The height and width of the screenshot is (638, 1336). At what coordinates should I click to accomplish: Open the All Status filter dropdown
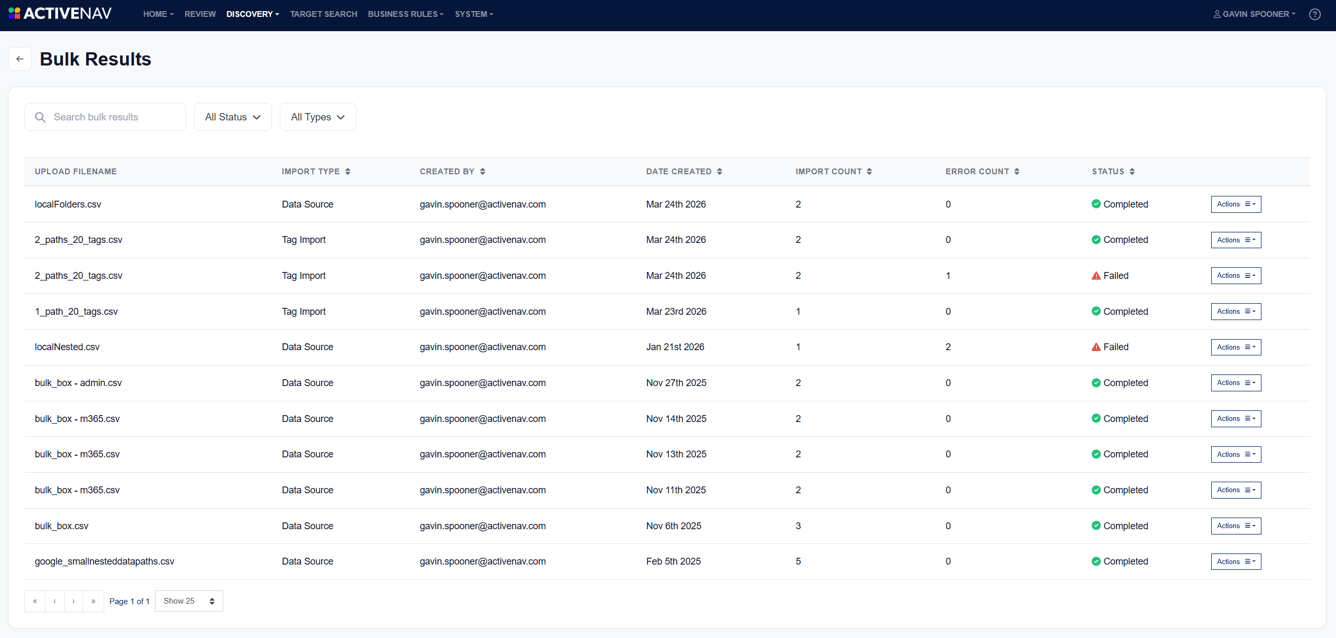coord(233,117)
